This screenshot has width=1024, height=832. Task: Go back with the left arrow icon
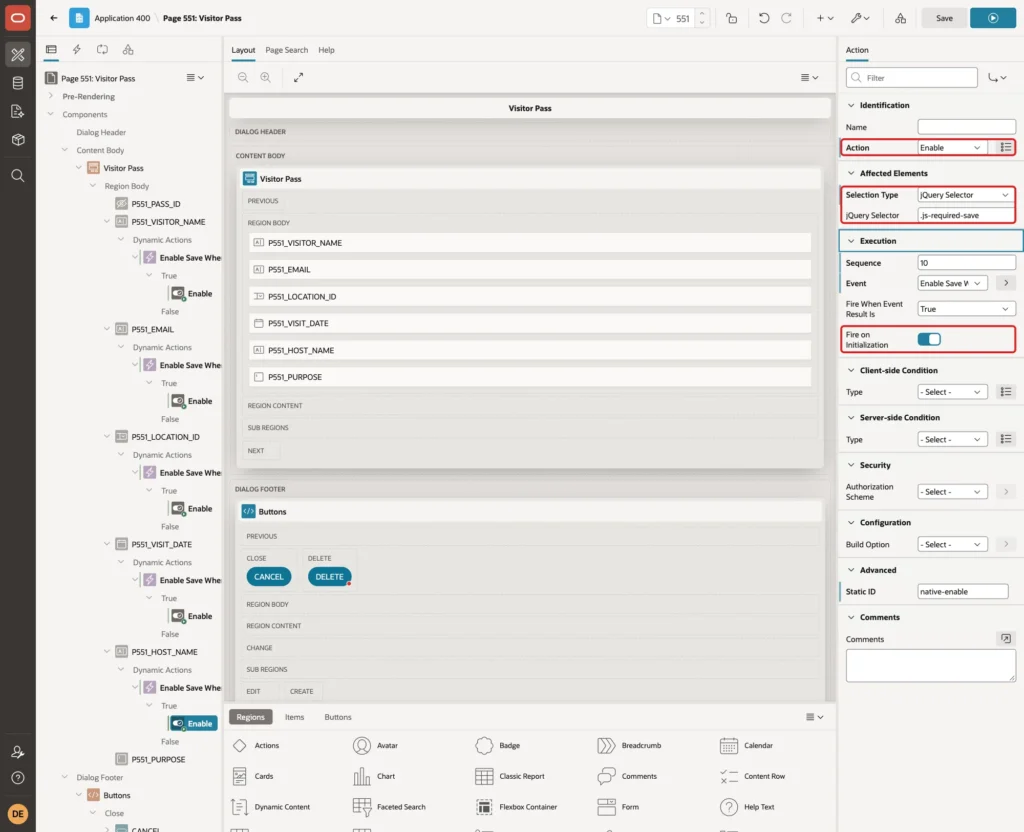tap(54, 18)
